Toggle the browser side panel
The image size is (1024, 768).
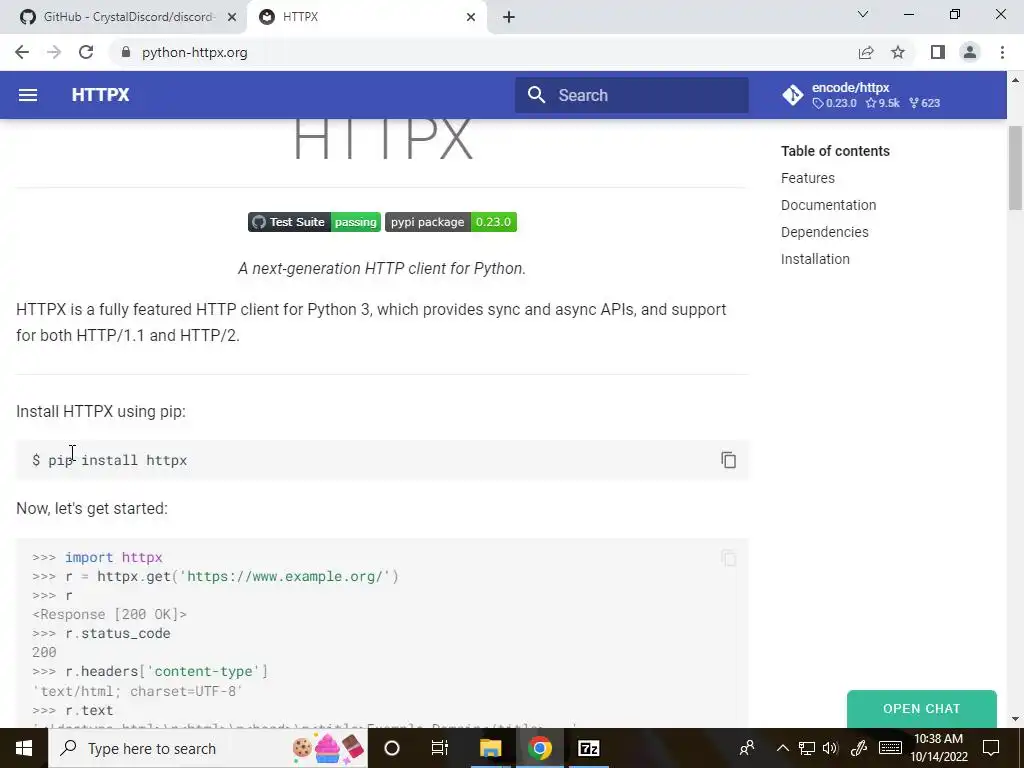point(938,52)
